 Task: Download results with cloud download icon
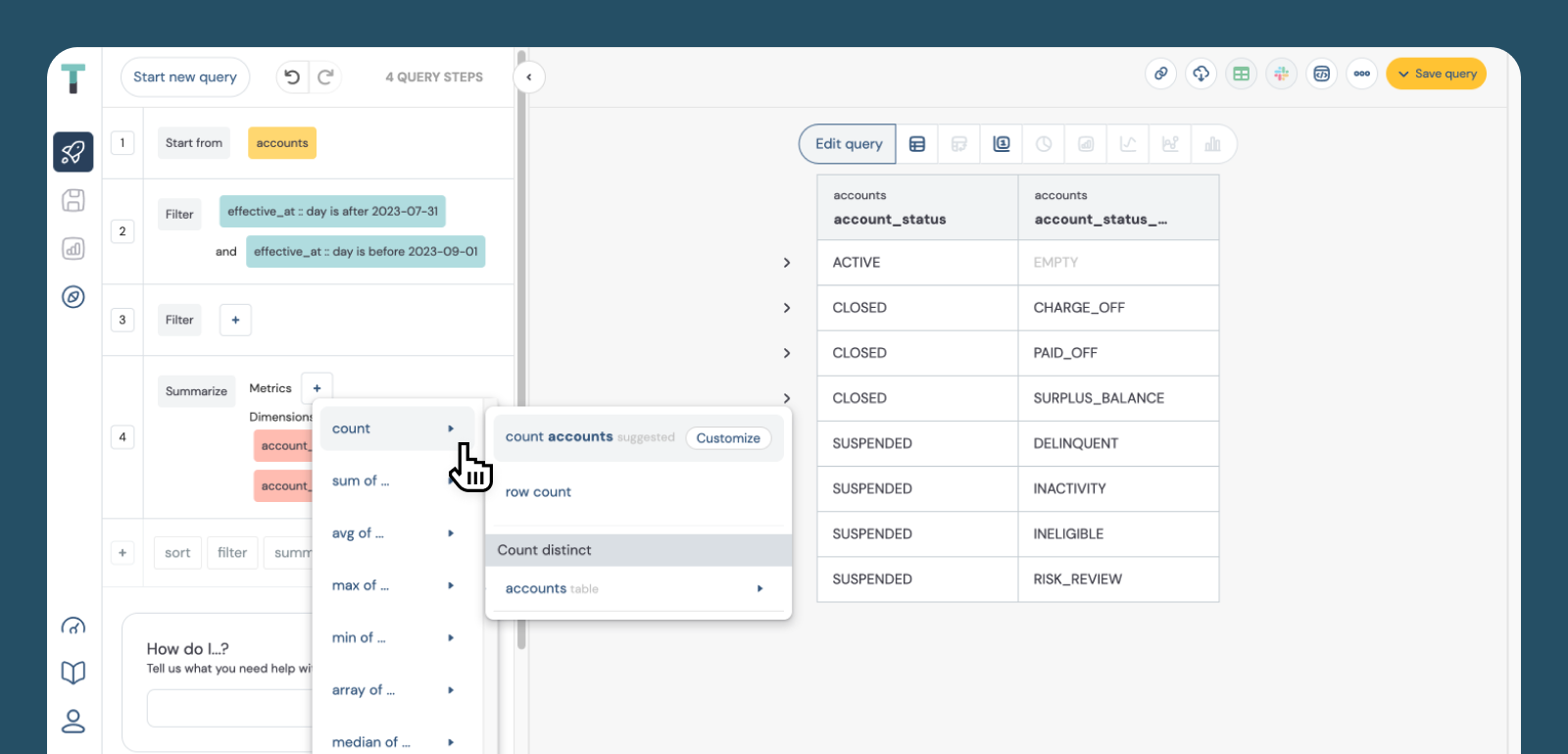coord(1201,74)
